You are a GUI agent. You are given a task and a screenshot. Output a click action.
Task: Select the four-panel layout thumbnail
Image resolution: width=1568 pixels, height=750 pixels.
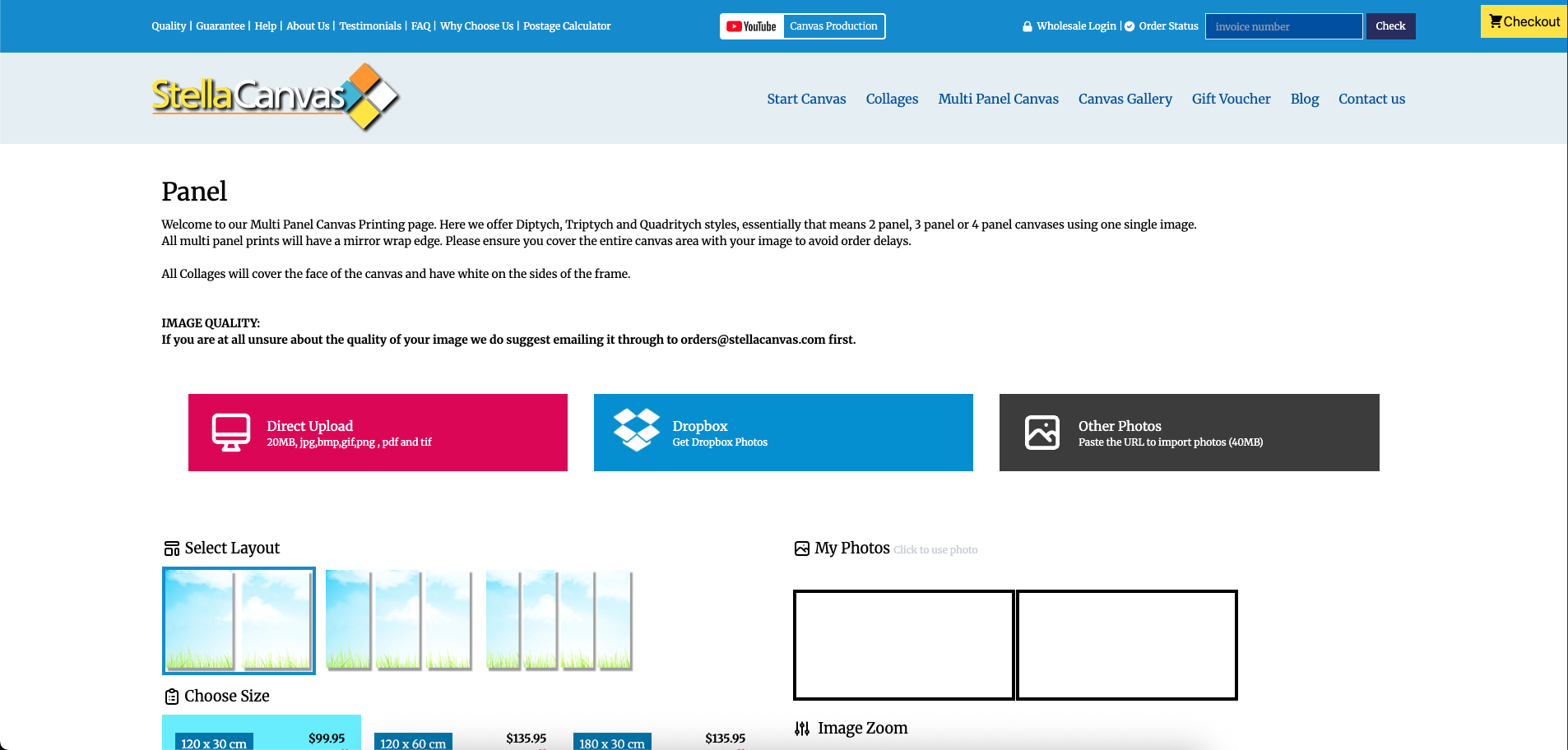tap(559, 621)
